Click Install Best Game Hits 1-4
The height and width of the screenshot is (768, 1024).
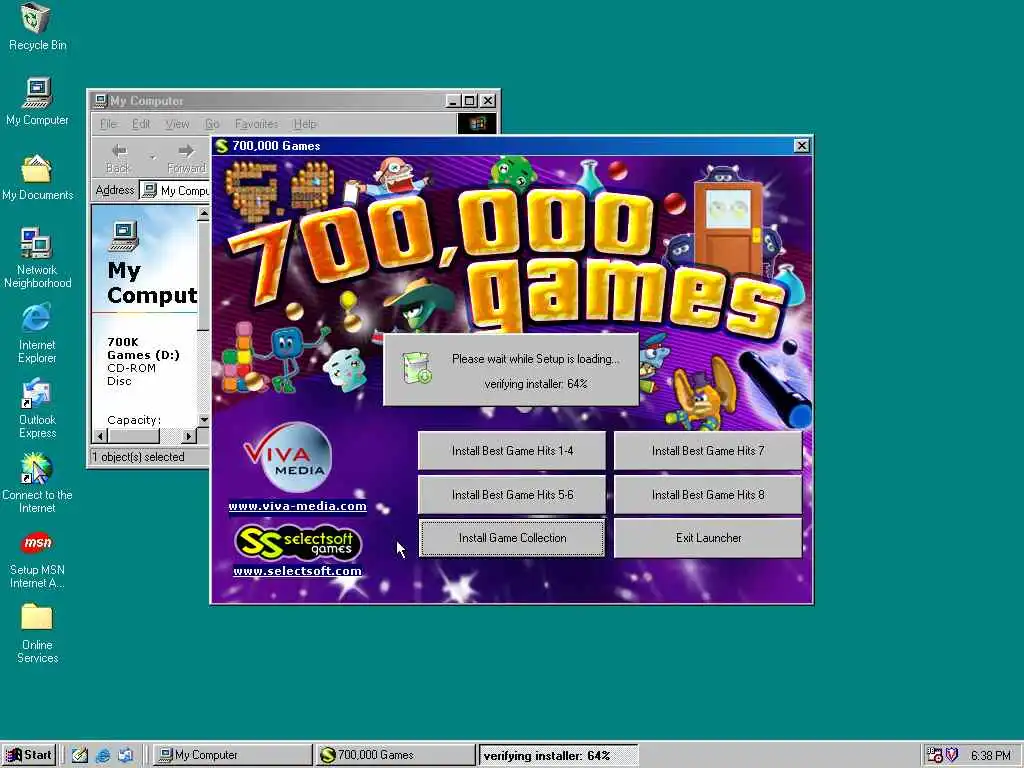[512, 451]
